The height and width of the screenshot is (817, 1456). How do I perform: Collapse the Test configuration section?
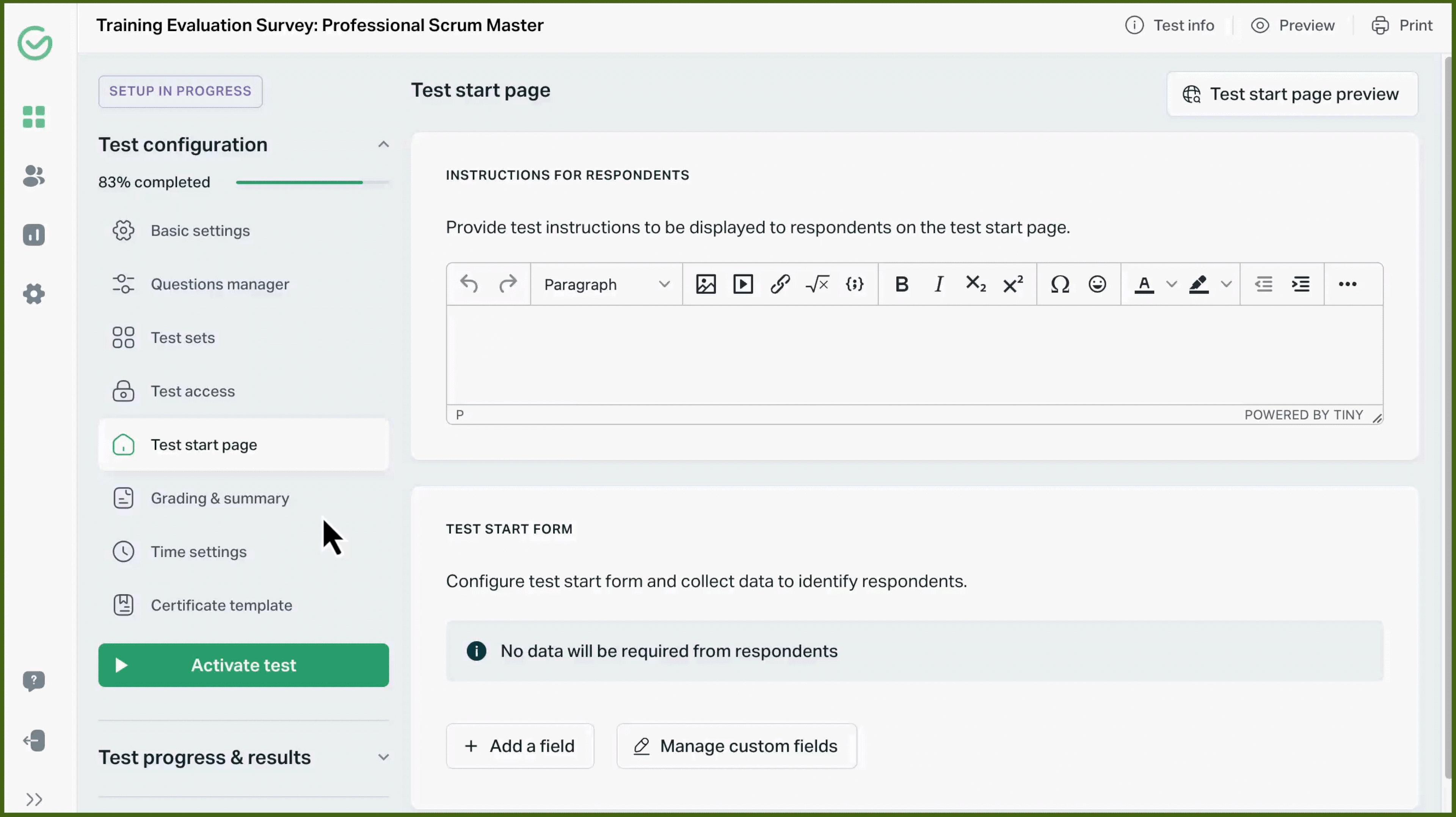point(383,145)
